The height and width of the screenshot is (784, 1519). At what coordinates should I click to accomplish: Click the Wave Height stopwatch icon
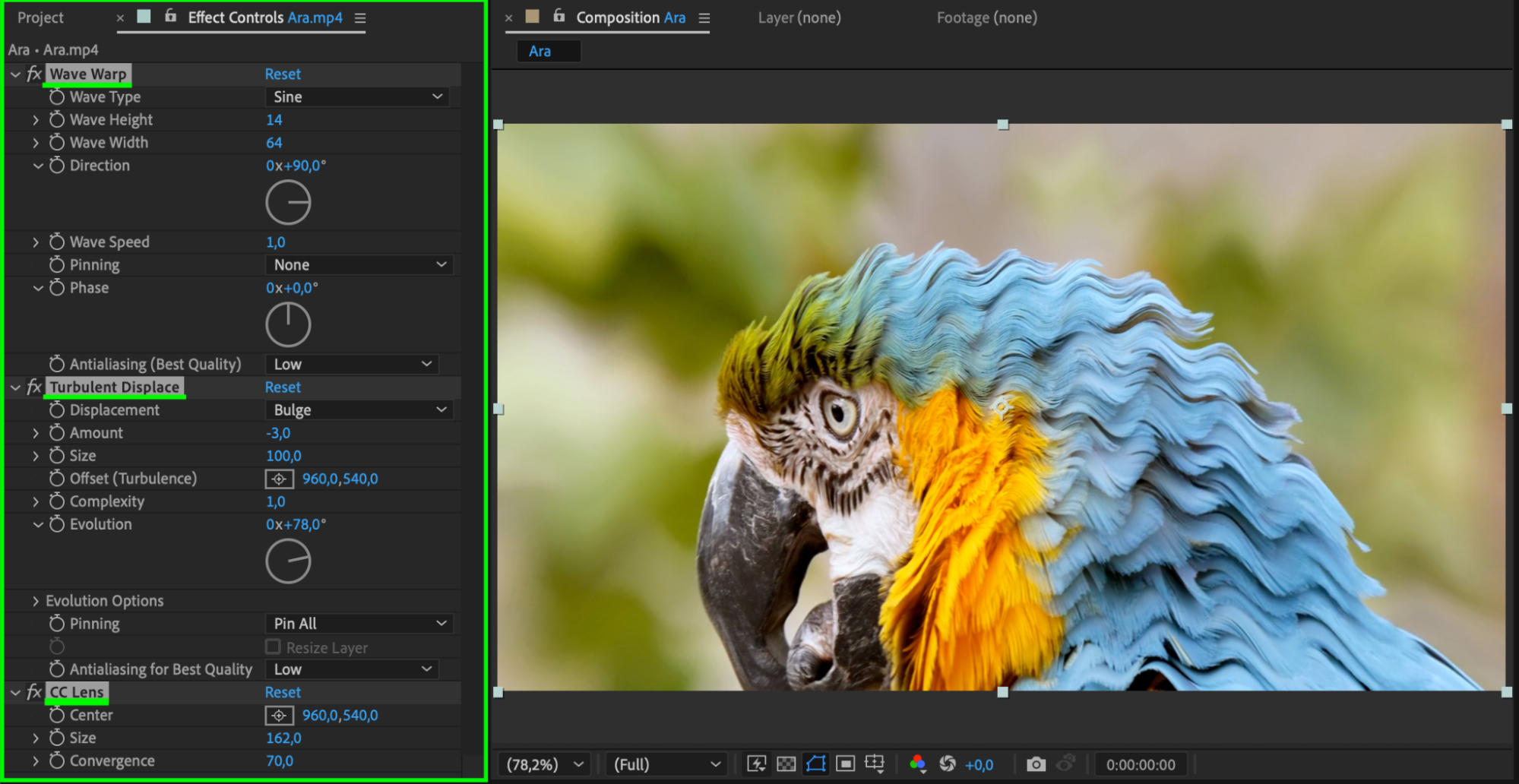(x=57, y=120)
